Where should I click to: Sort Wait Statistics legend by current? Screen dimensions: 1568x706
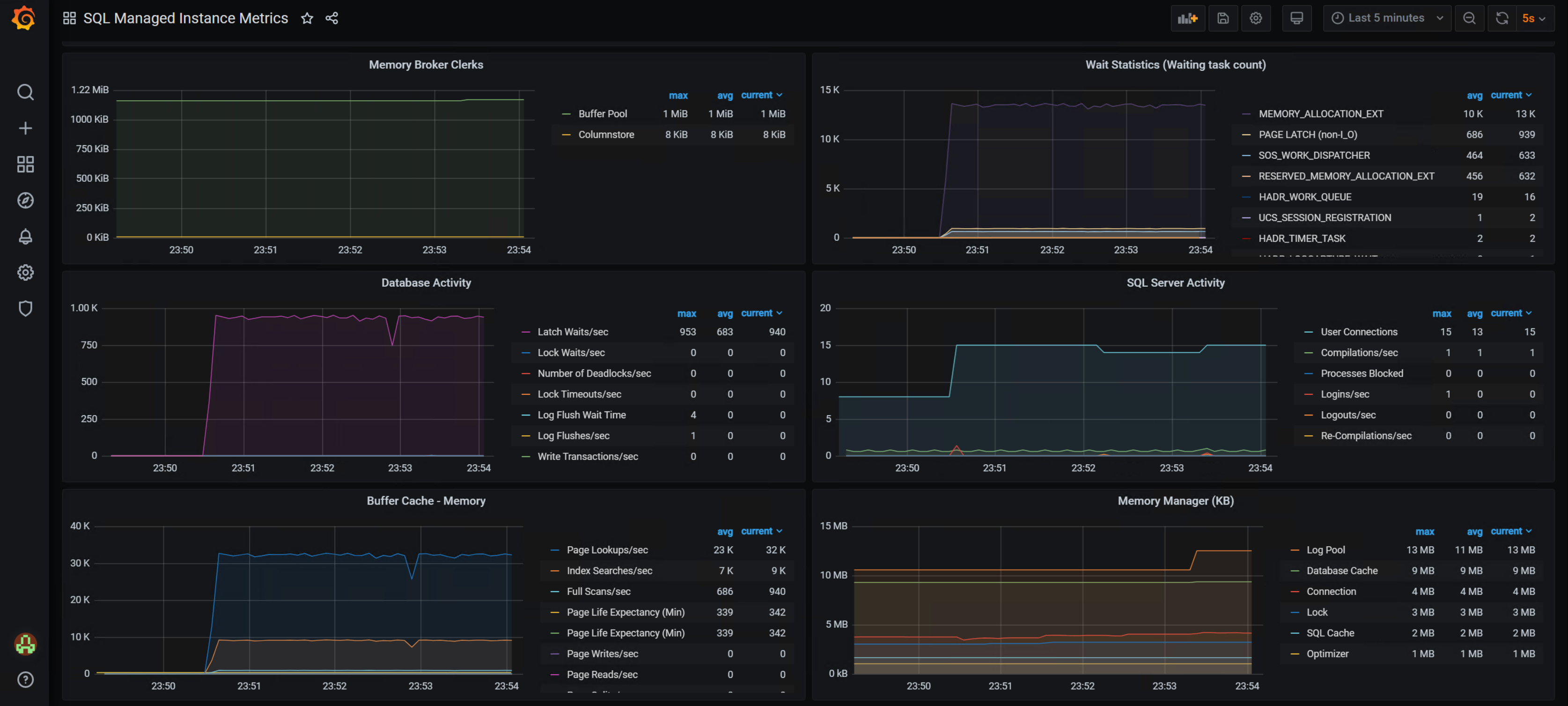[1511, 95]
